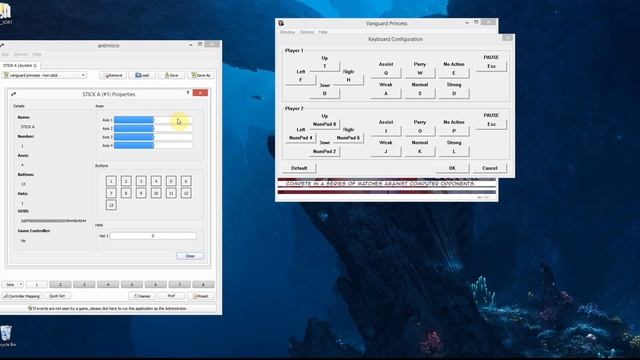Click Player 1 Left key button F
This screenshot has width=640, height=360.
(301, 80)
